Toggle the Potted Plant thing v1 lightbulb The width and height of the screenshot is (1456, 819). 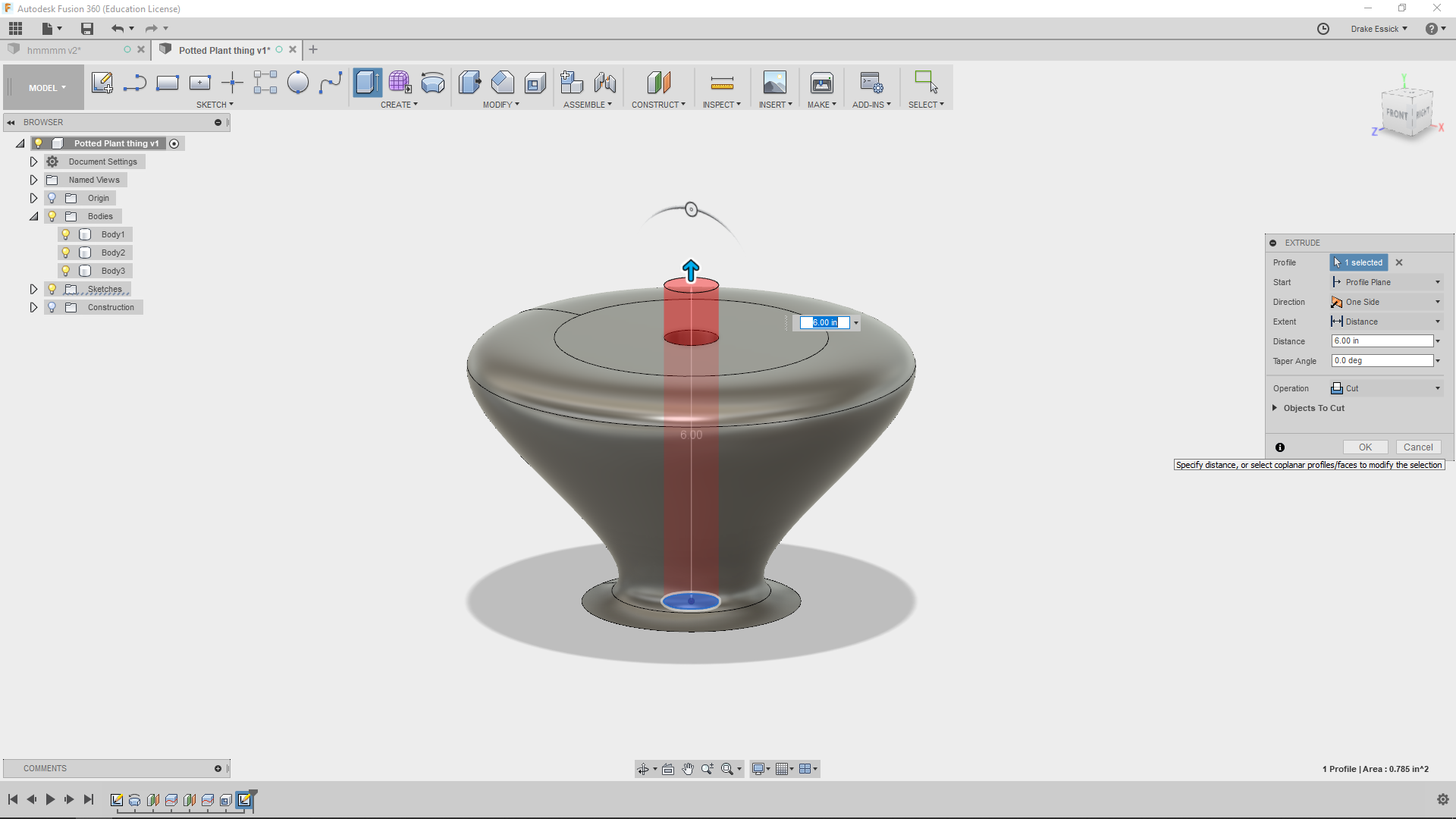pyautogui.click(x=39, y=143)
